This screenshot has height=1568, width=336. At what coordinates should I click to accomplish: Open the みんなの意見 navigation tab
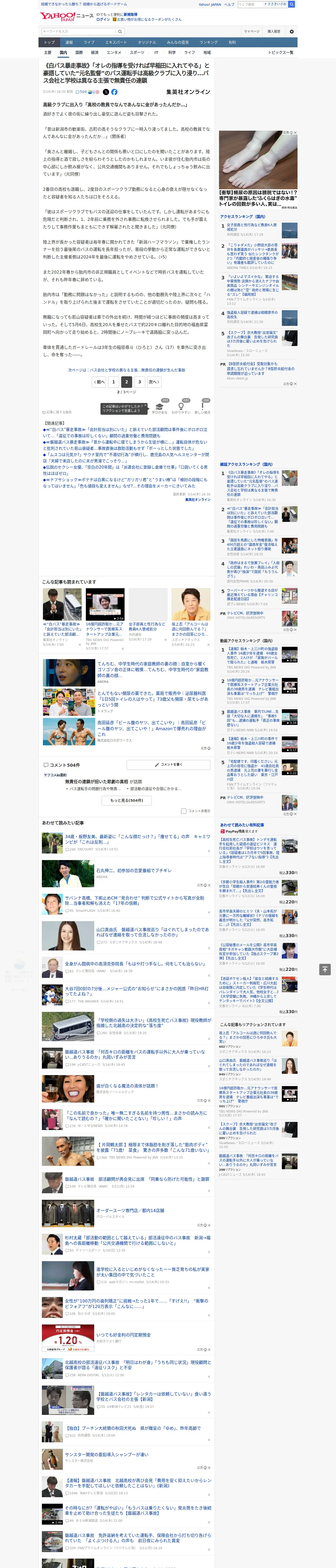point(178,43)
